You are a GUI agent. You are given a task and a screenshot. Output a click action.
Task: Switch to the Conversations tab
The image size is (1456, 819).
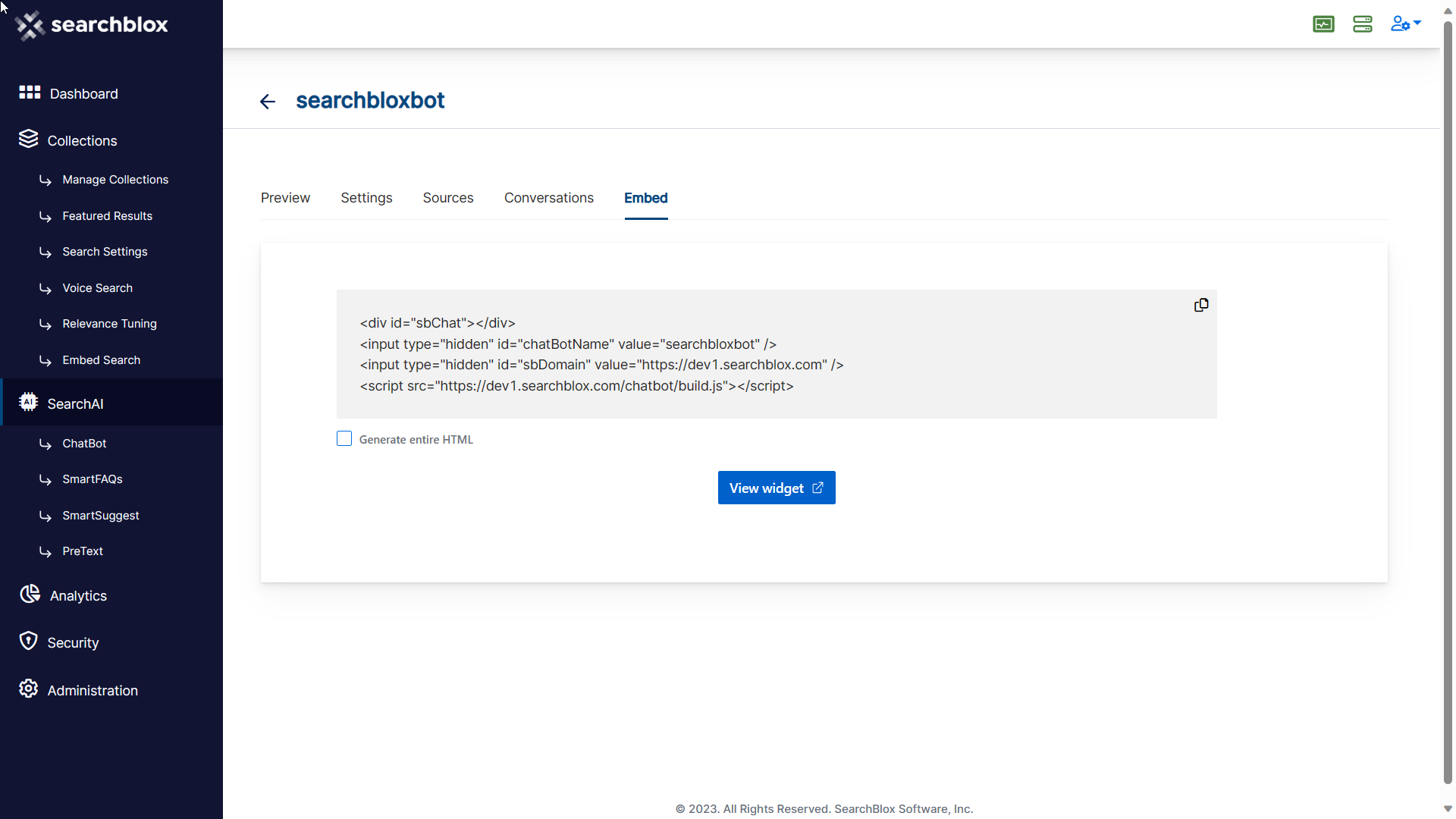tap(548, 198)
